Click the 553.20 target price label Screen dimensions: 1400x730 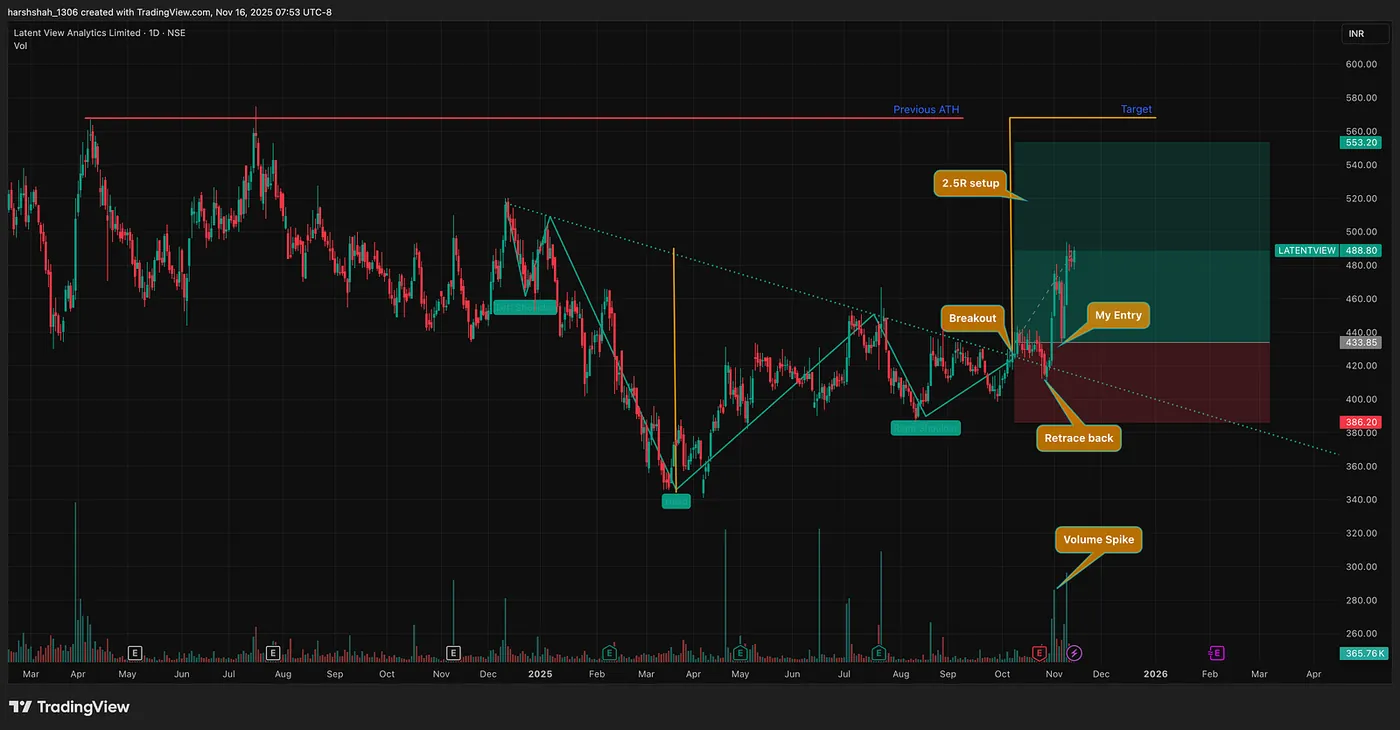coord(1360,142)
